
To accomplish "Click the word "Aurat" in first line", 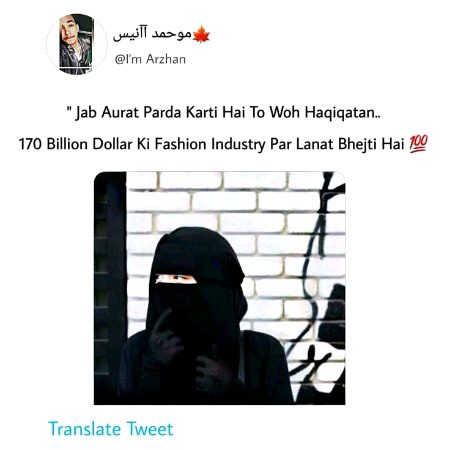I will [120, 113].
